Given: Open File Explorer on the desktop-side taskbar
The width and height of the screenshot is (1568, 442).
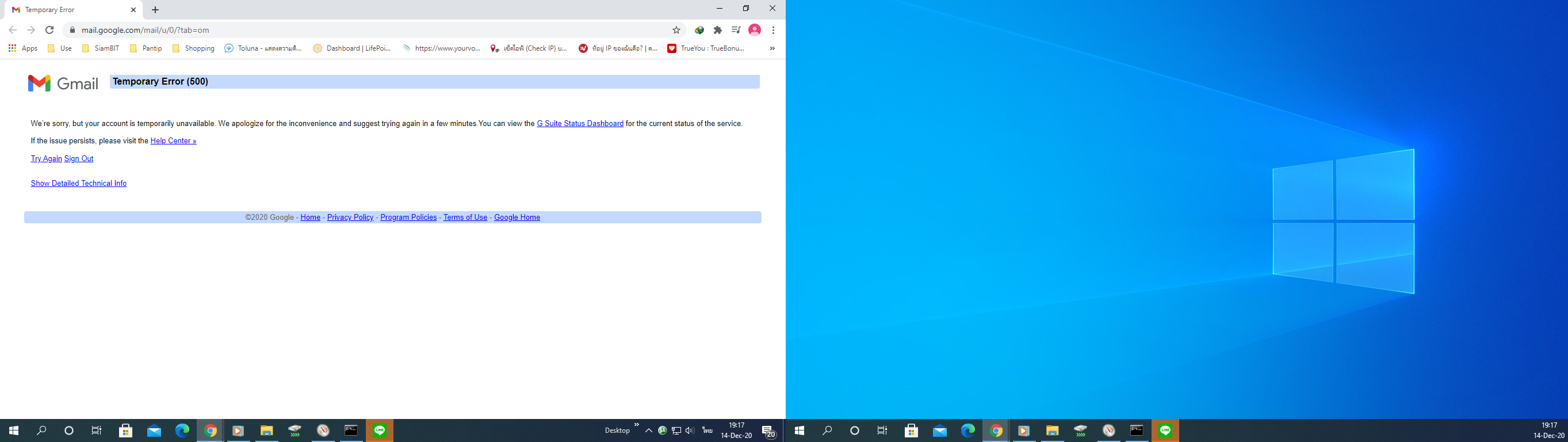Looking at the screenshot, I should click(1053, 430).
